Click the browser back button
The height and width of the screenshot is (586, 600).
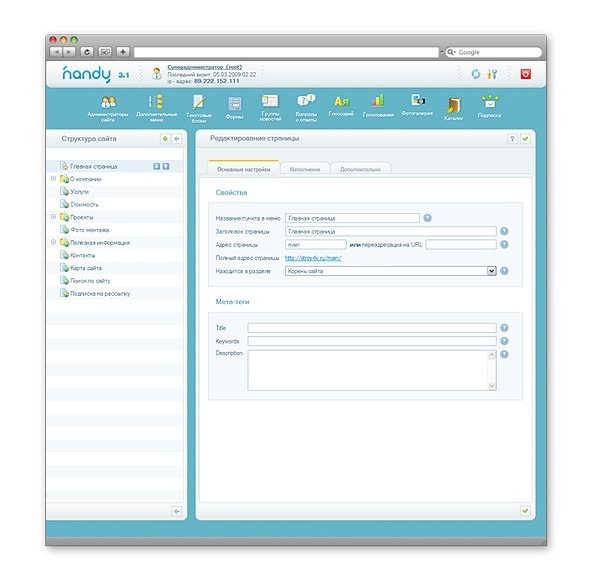coord(56,52)
